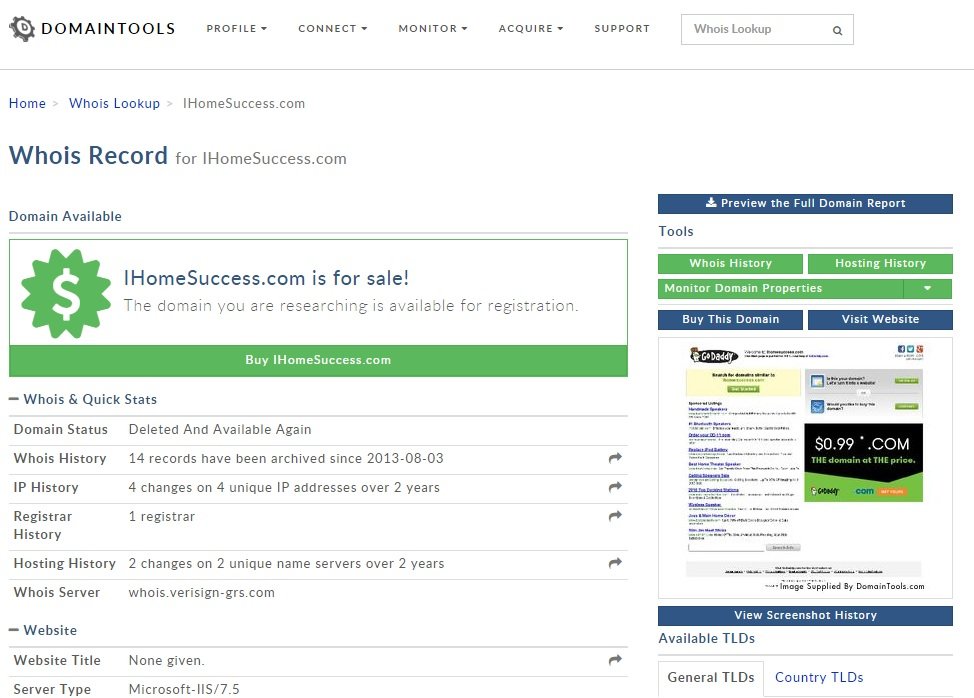Screen dimensions: 974x698
Task: Open the MONITOR dropdown menu
Action: pos(433,29)
